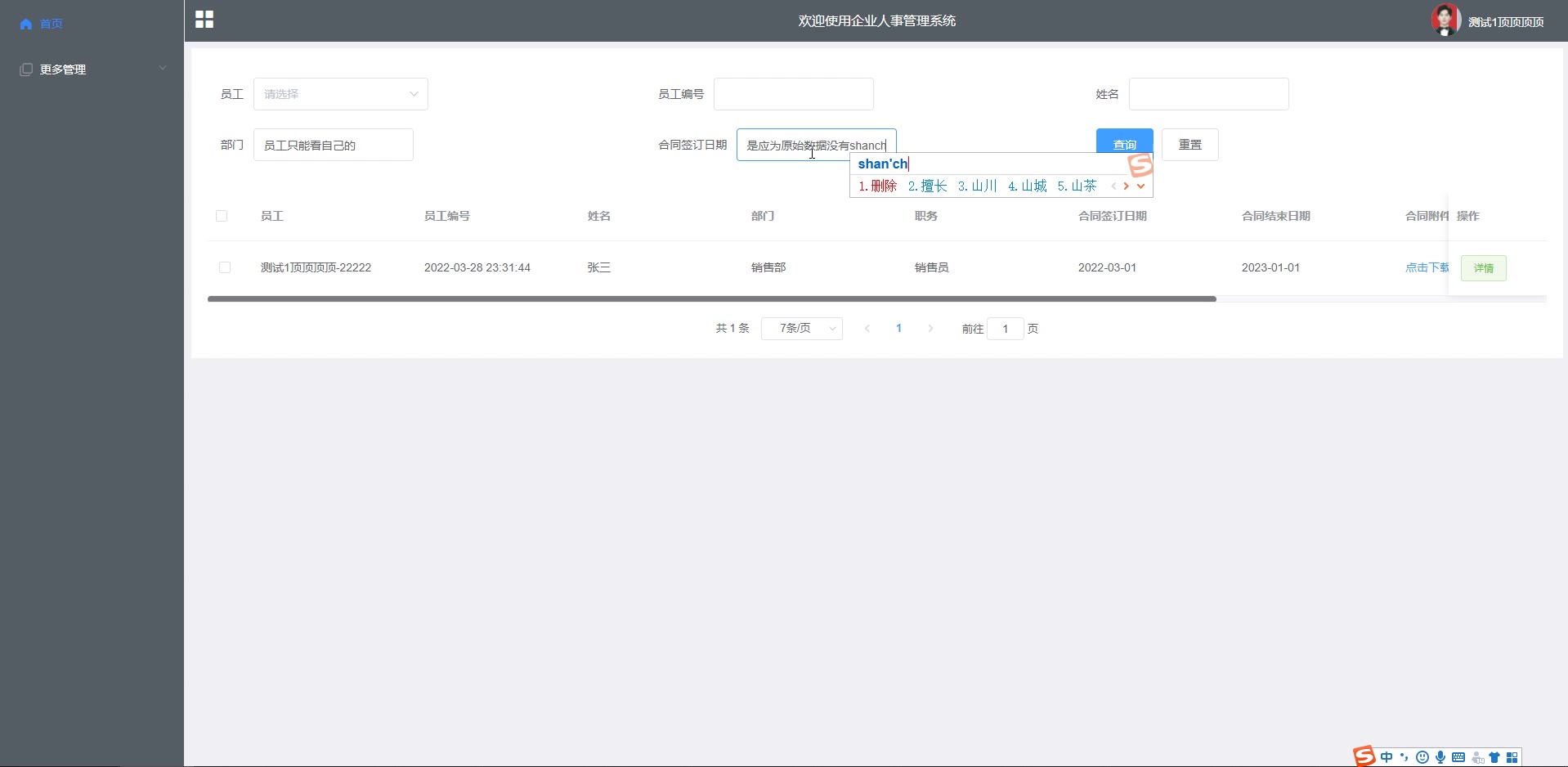Viewport: 1568px width, 767px height.
Task: Toggle the punctuation mode icon
Action: tap(1404, 757)
